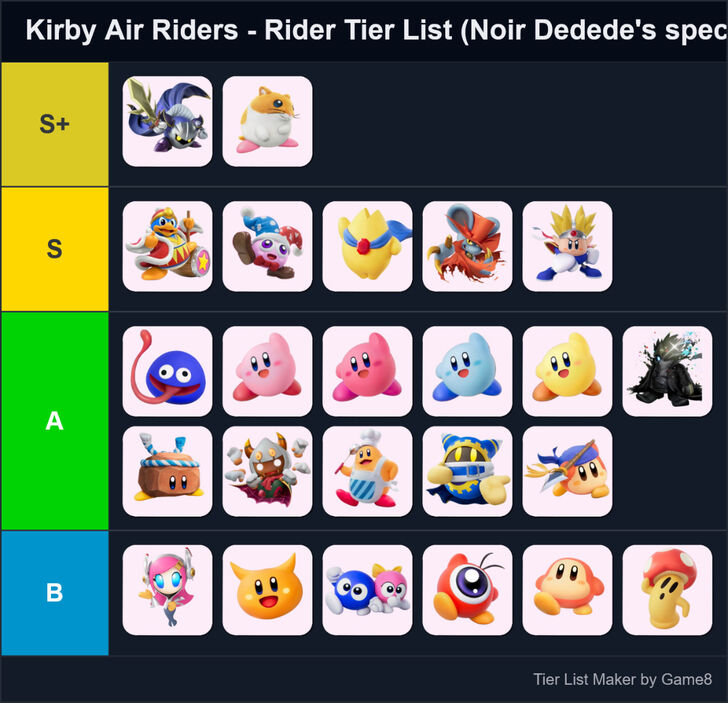Select Magolor in A tier
The width and height of the screenshot is (728, 703).
(x=467, y=471)
